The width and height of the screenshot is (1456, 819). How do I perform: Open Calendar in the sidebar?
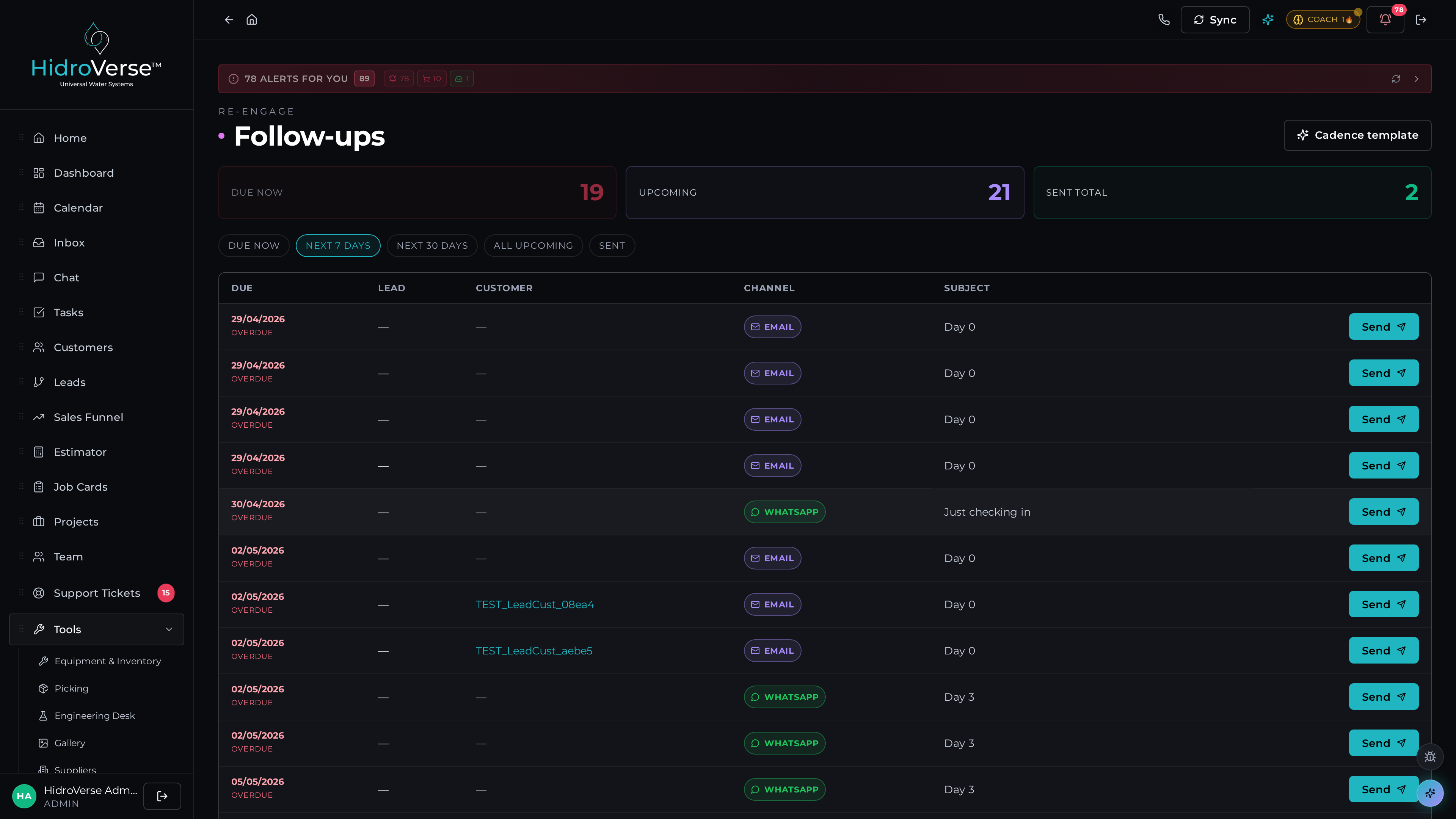pyautogui.click(x=97, y=208)
